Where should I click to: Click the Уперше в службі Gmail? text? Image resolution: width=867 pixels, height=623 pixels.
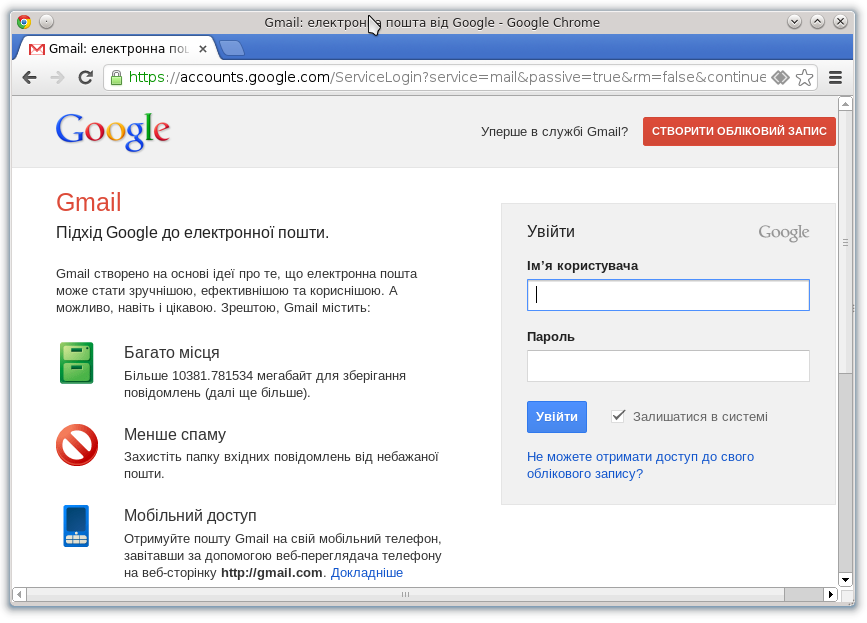[555, 132]
